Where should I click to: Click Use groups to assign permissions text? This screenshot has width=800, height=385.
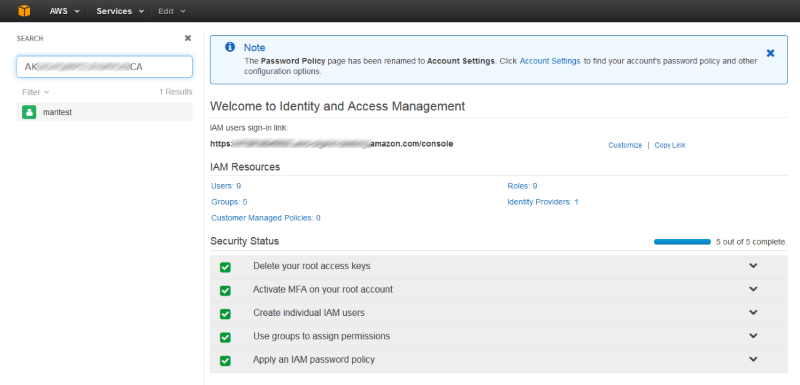(321, 336)
